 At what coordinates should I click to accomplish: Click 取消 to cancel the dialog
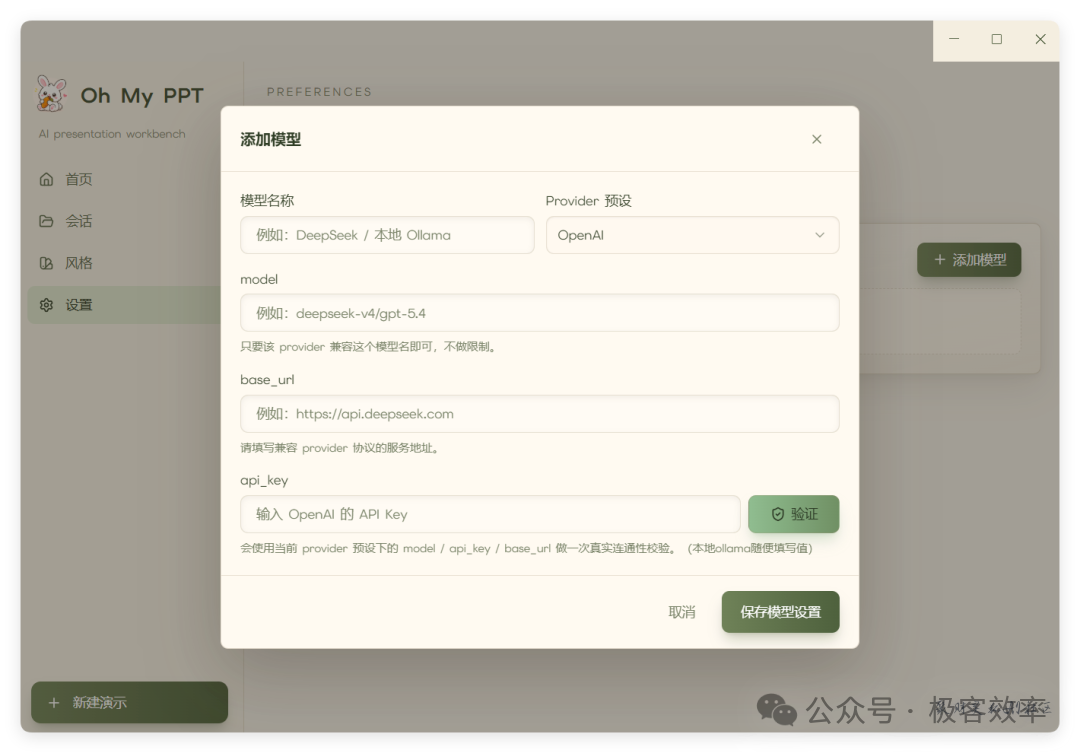coord(682,612)
